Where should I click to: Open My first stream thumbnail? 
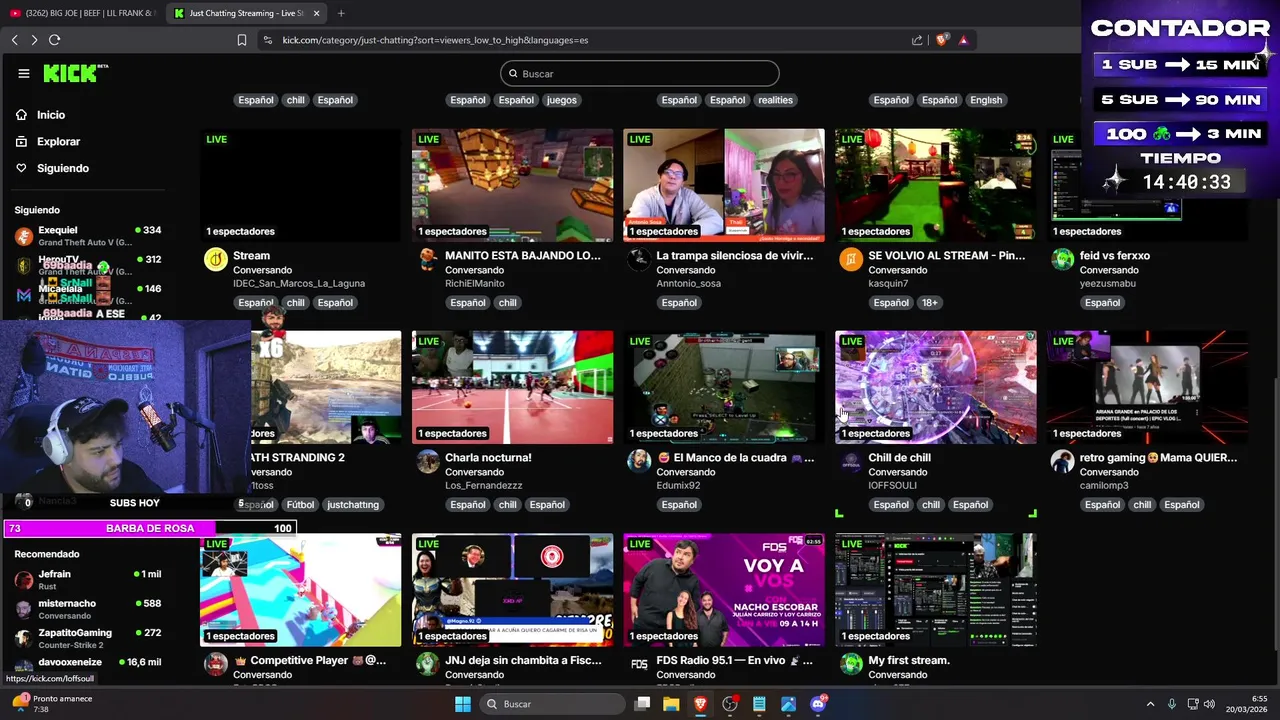point(936,590)
